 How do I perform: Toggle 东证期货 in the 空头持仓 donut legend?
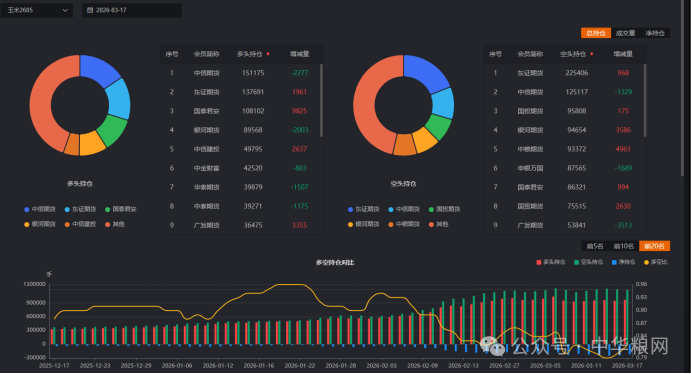click(x=364, y=209)
